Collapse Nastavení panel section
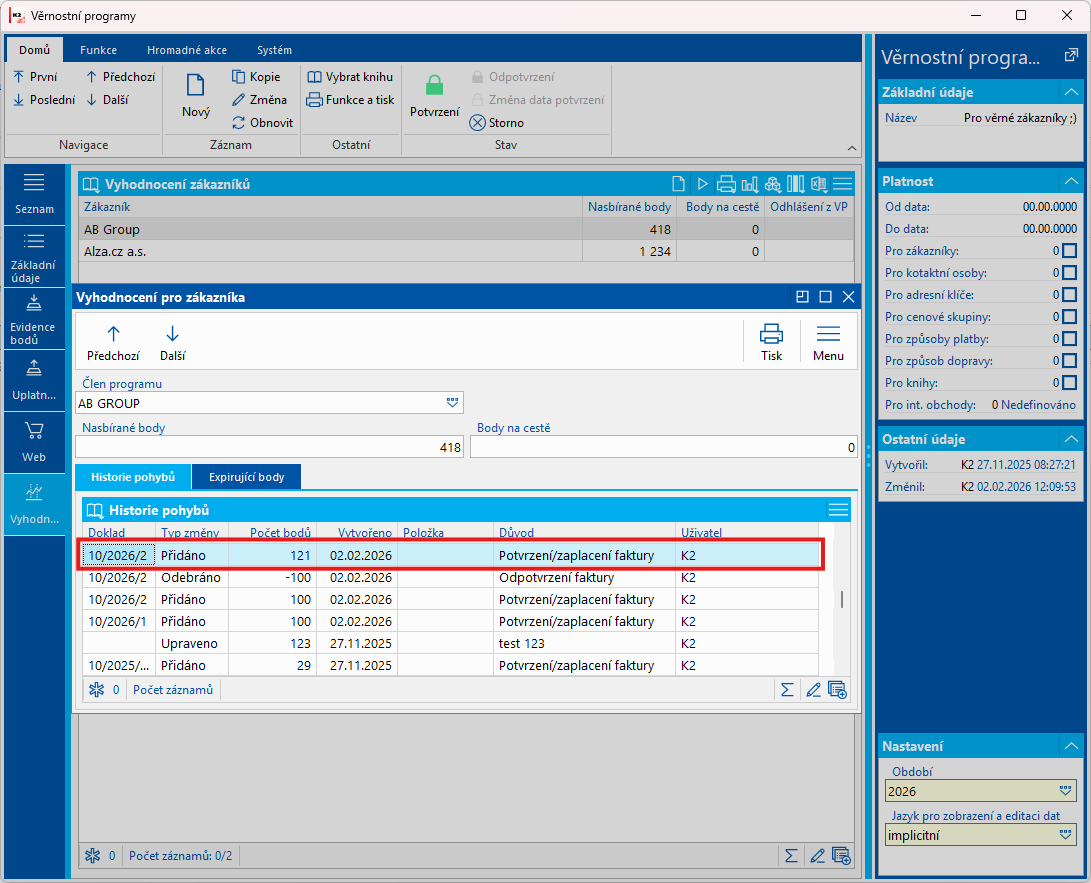The image size is (1091, 883). click(x=1071, y=746)
